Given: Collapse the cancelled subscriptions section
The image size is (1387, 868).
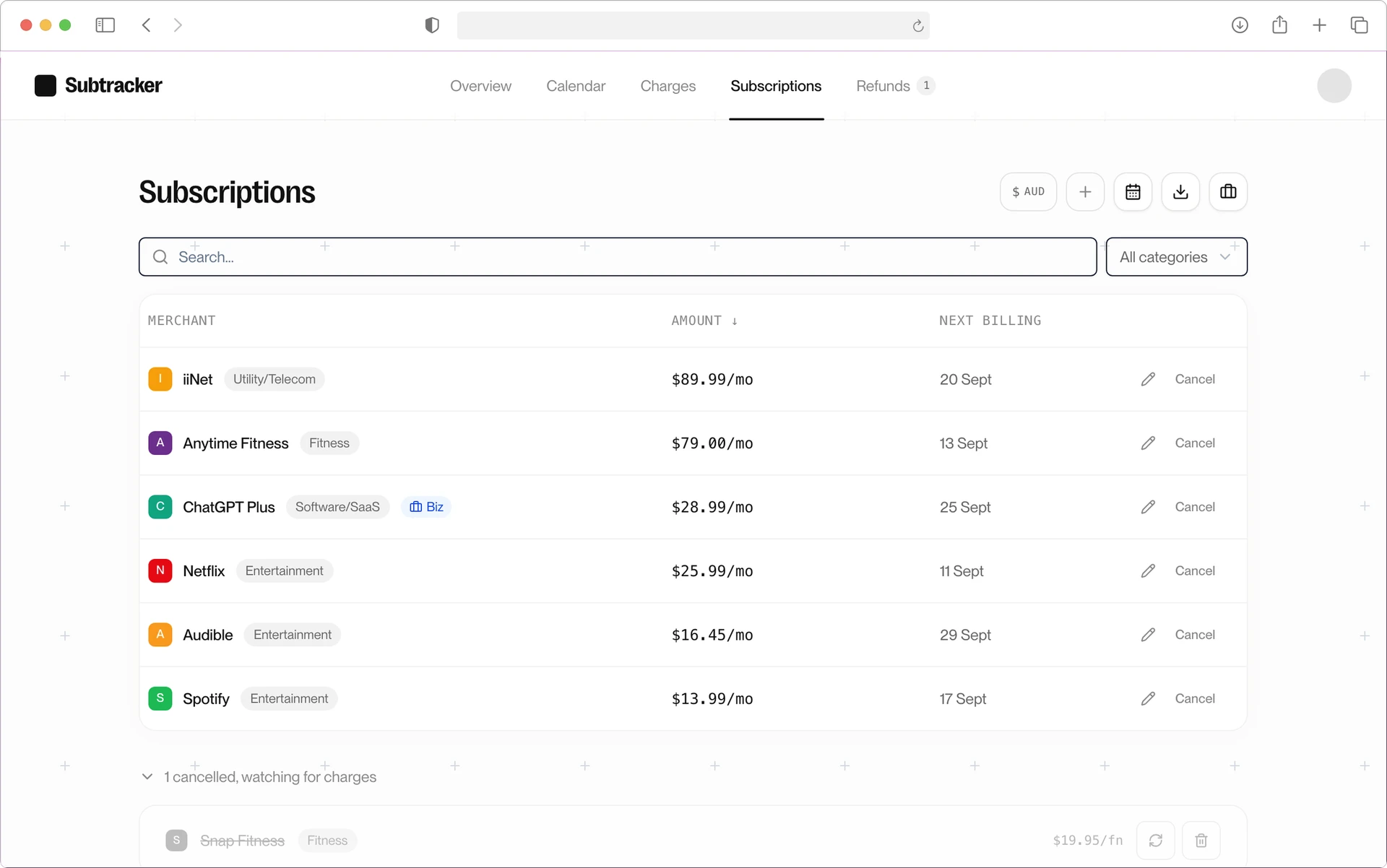Looking at the screenshot, I should tap(259, 777).
